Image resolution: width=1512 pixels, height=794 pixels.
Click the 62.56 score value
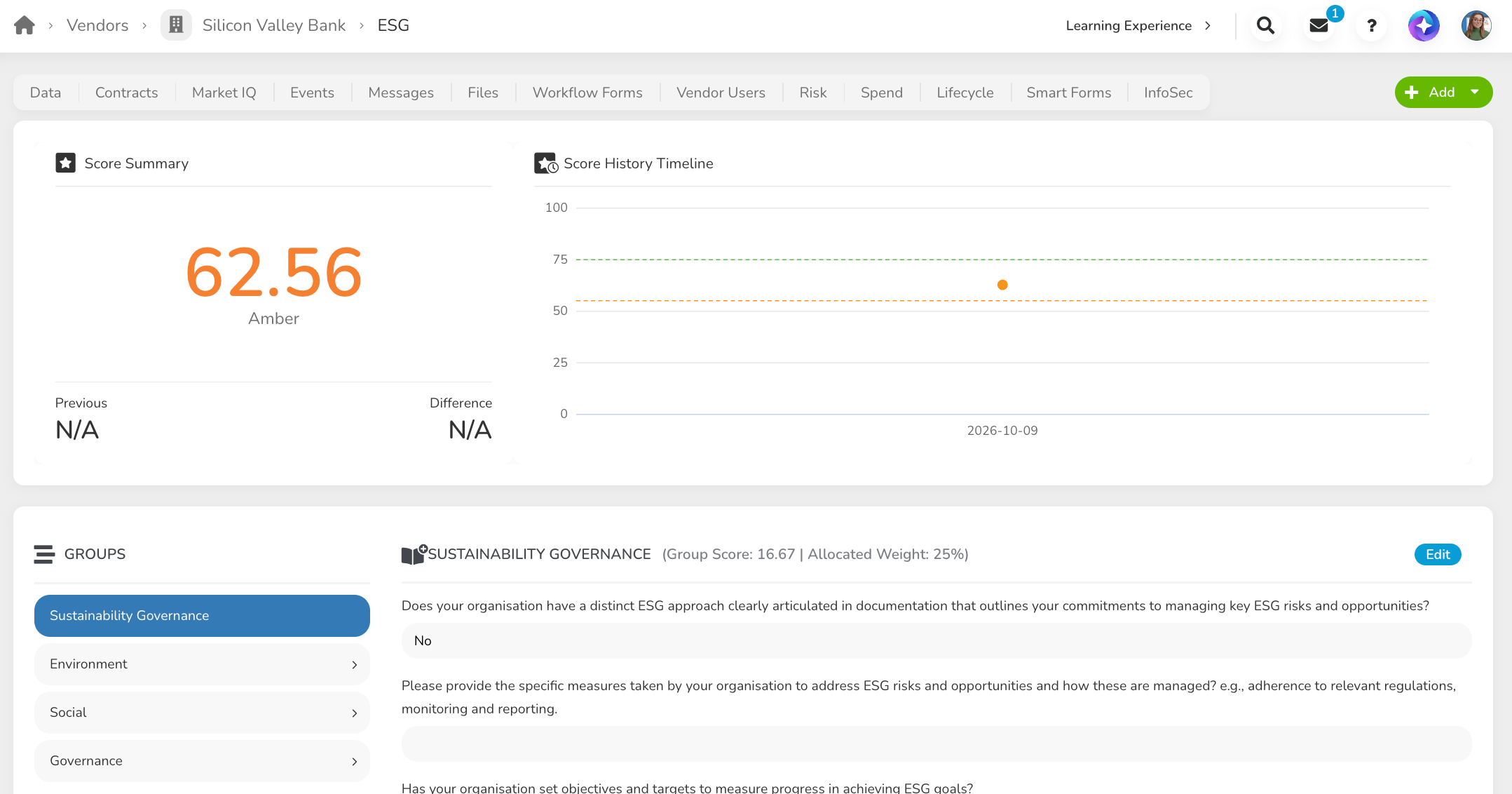(274, 272)
